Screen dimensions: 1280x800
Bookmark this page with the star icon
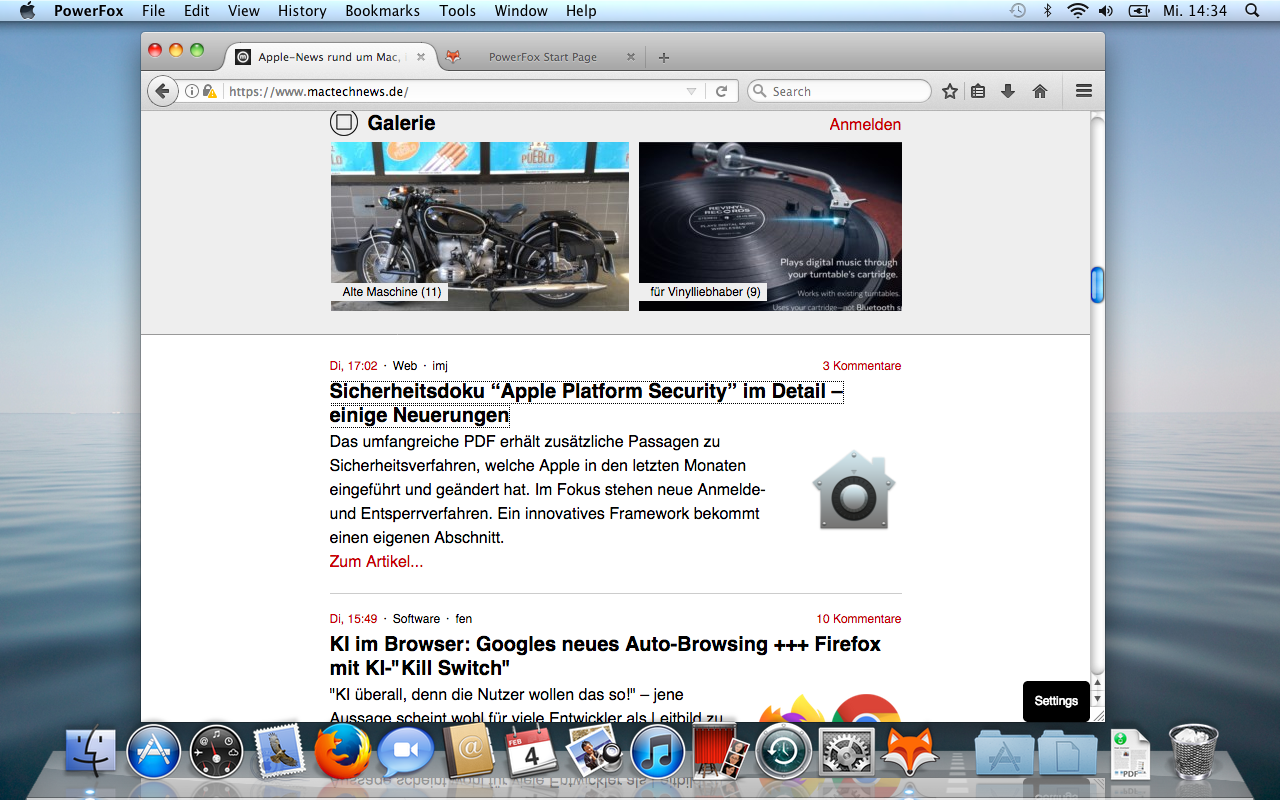tap(950, 91)
